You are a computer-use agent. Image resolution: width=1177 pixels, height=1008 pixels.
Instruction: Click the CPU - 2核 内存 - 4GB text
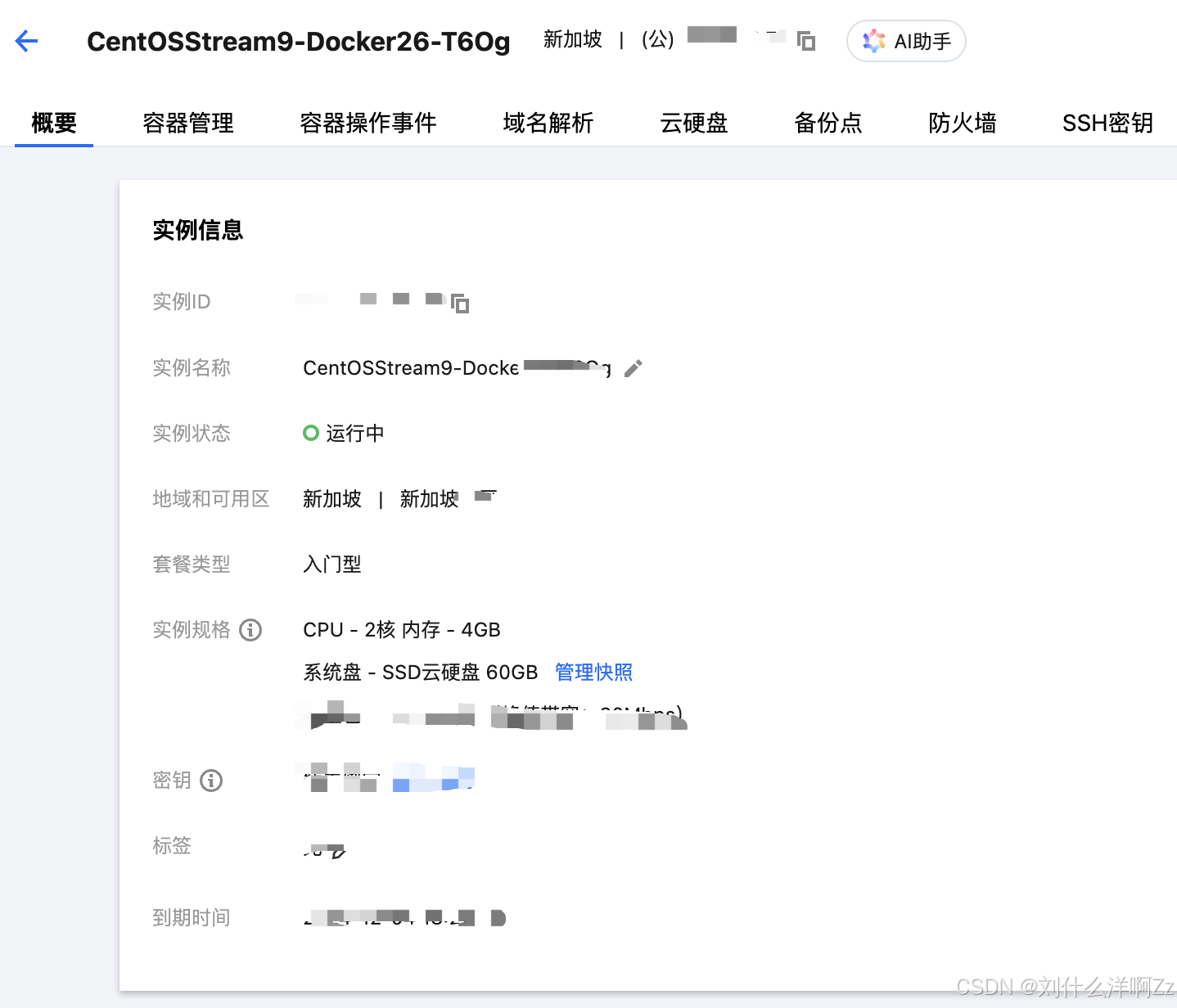click(402, 630)
